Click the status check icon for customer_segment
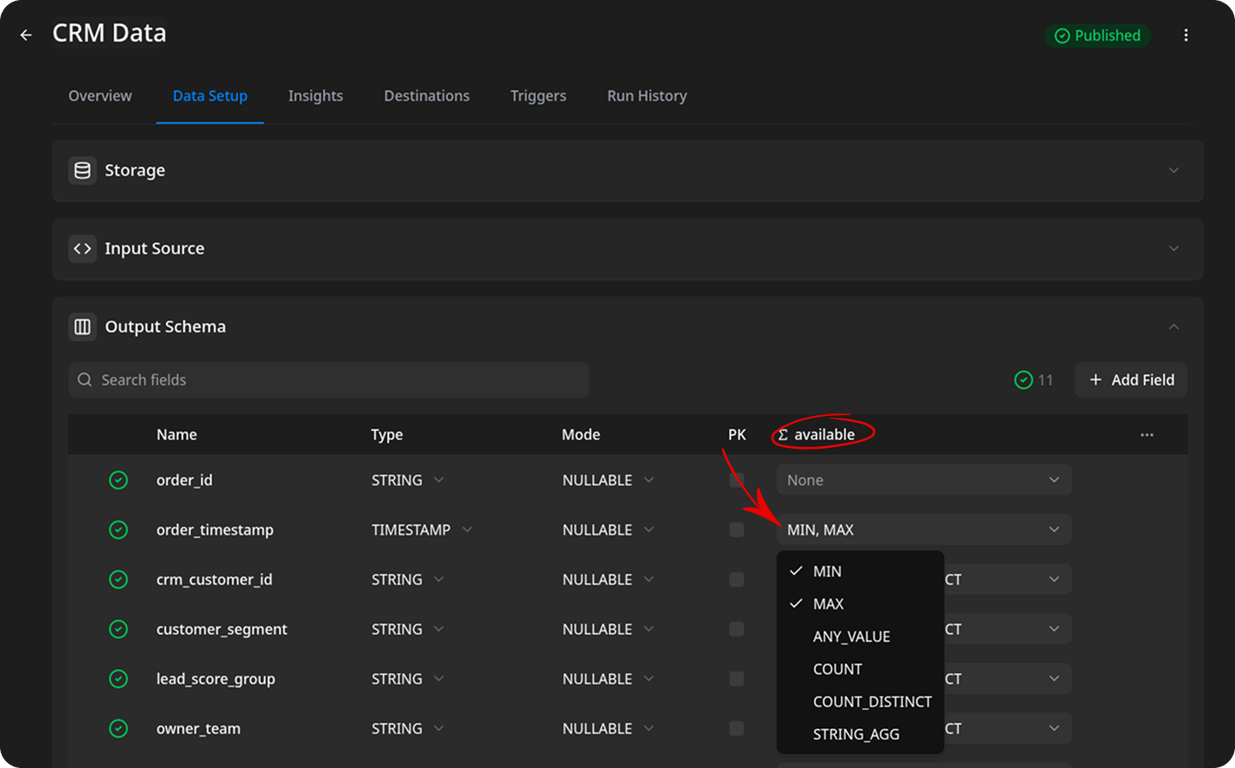Screen dimensions: 1235x768 118,629
